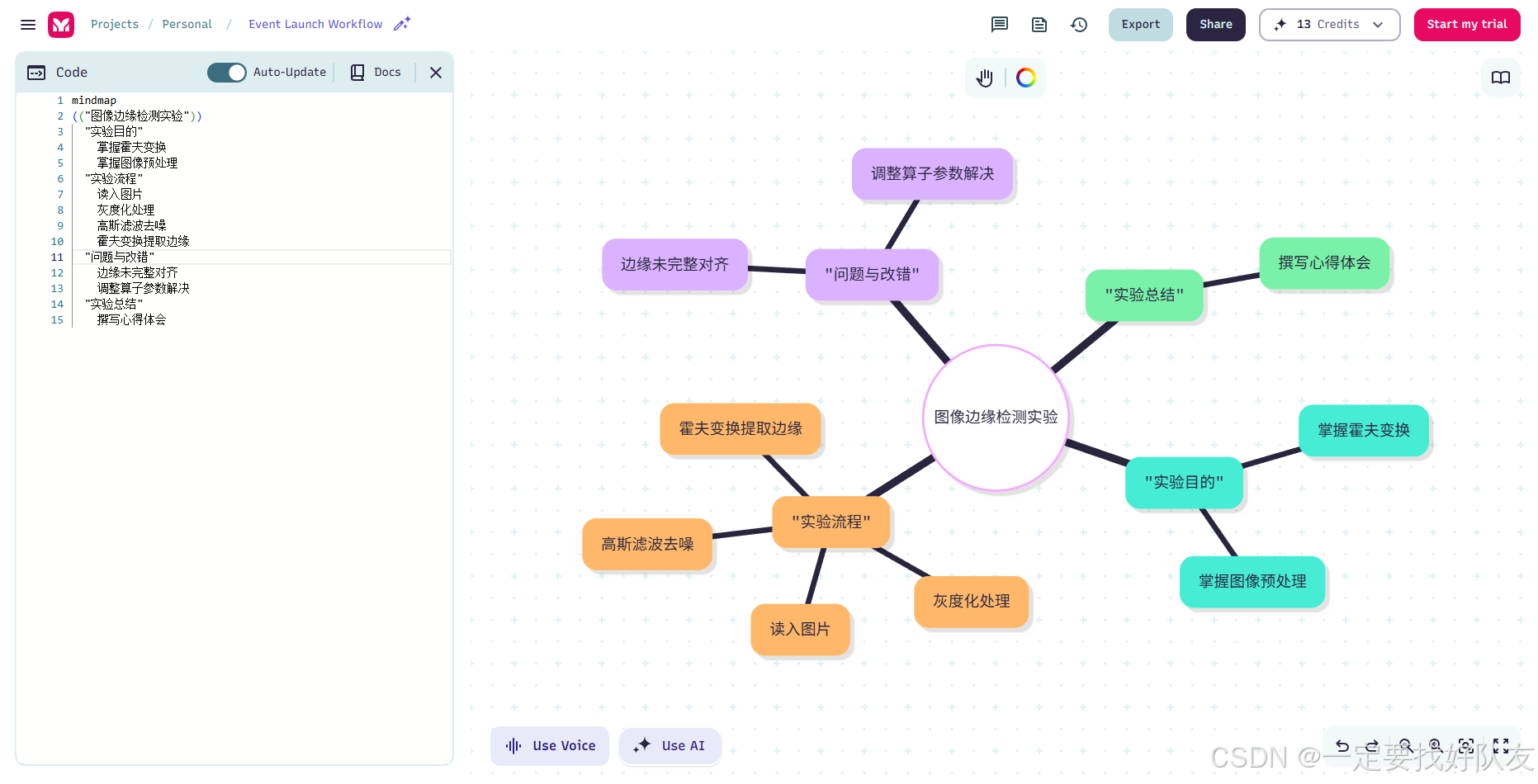Click the Use Voice button
Screen dimensions: 1538x784
(550, 746)
